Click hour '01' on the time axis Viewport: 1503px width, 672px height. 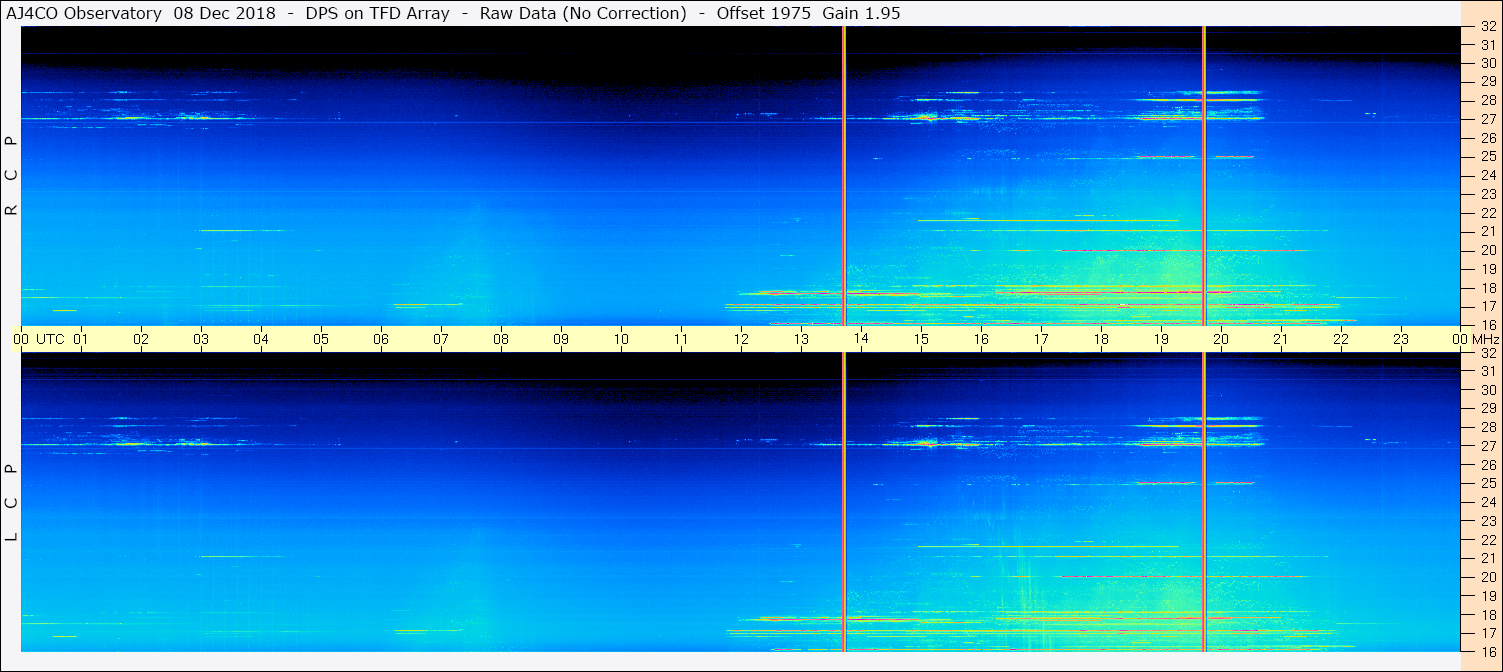pyautogui.click(x=81, y=339)
